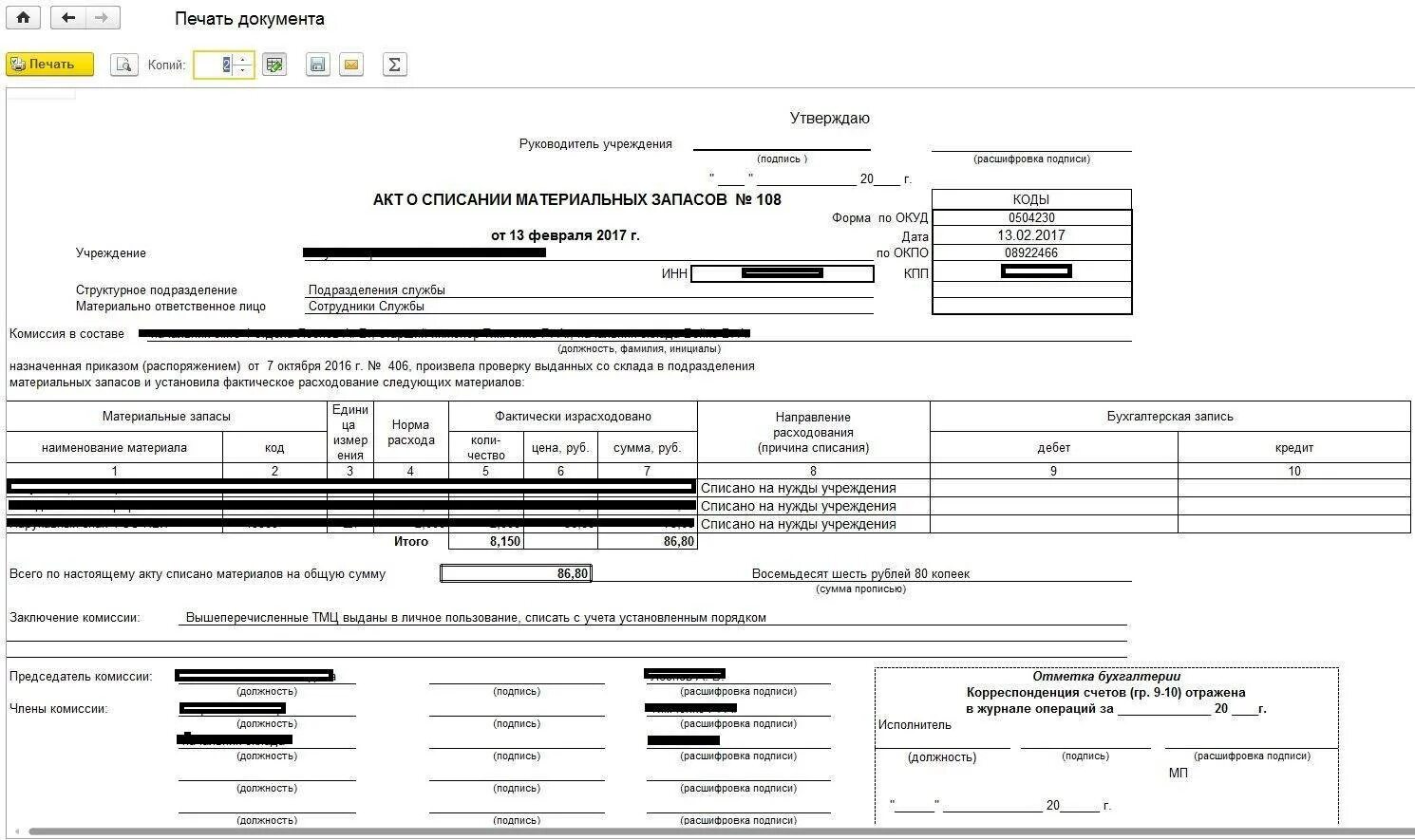Click the Руководитель учреждения label

click(595, 144)
